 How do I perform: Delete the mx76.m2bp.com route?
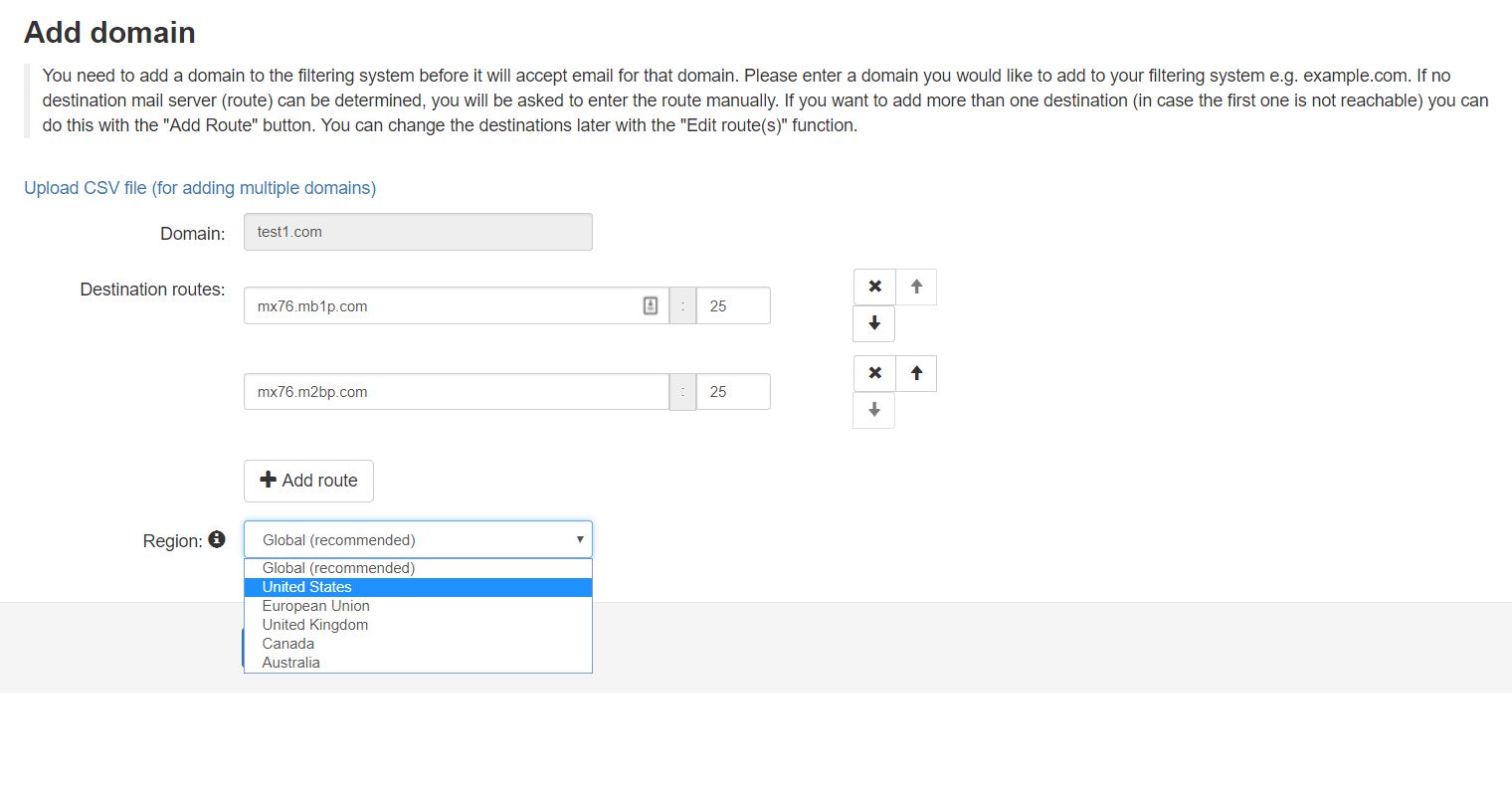click(x=874, y=373)
